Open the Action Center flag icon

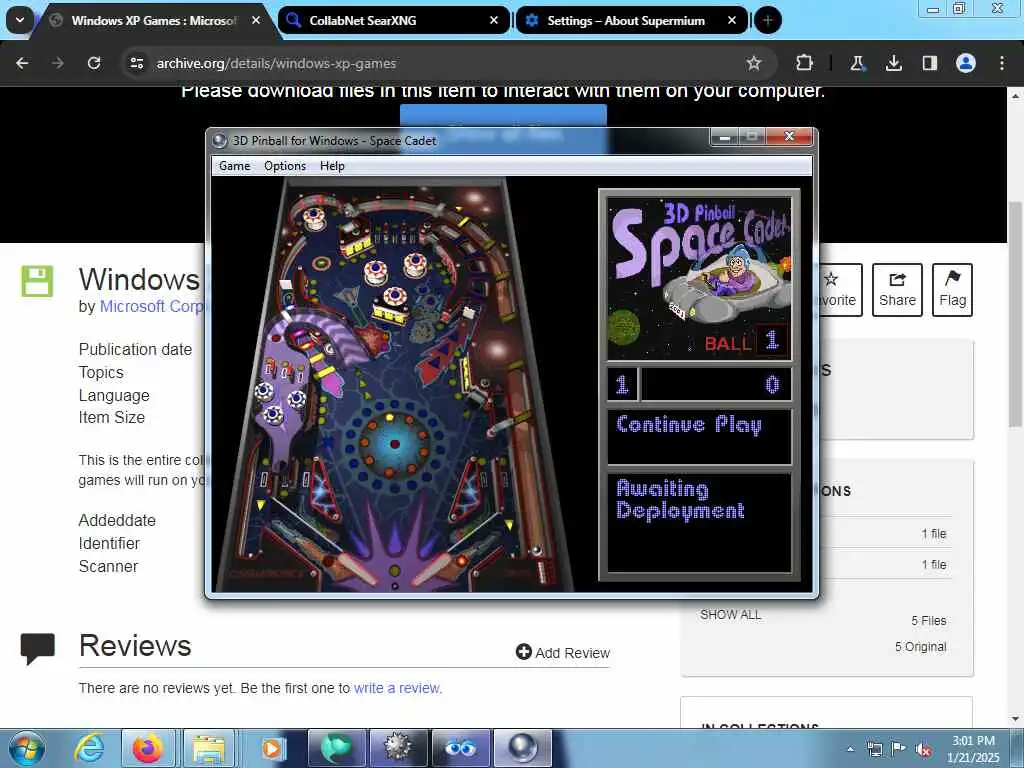(899, 749)
